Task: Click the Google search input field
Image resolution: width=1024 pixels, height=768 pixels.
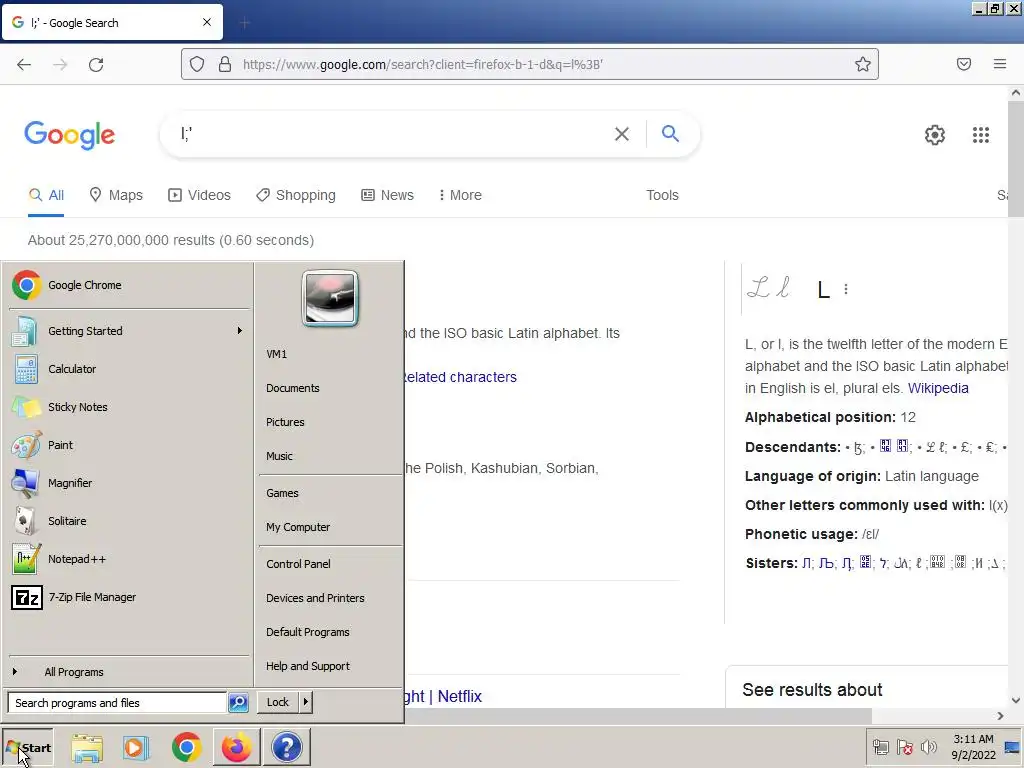Action: (392, 134)
